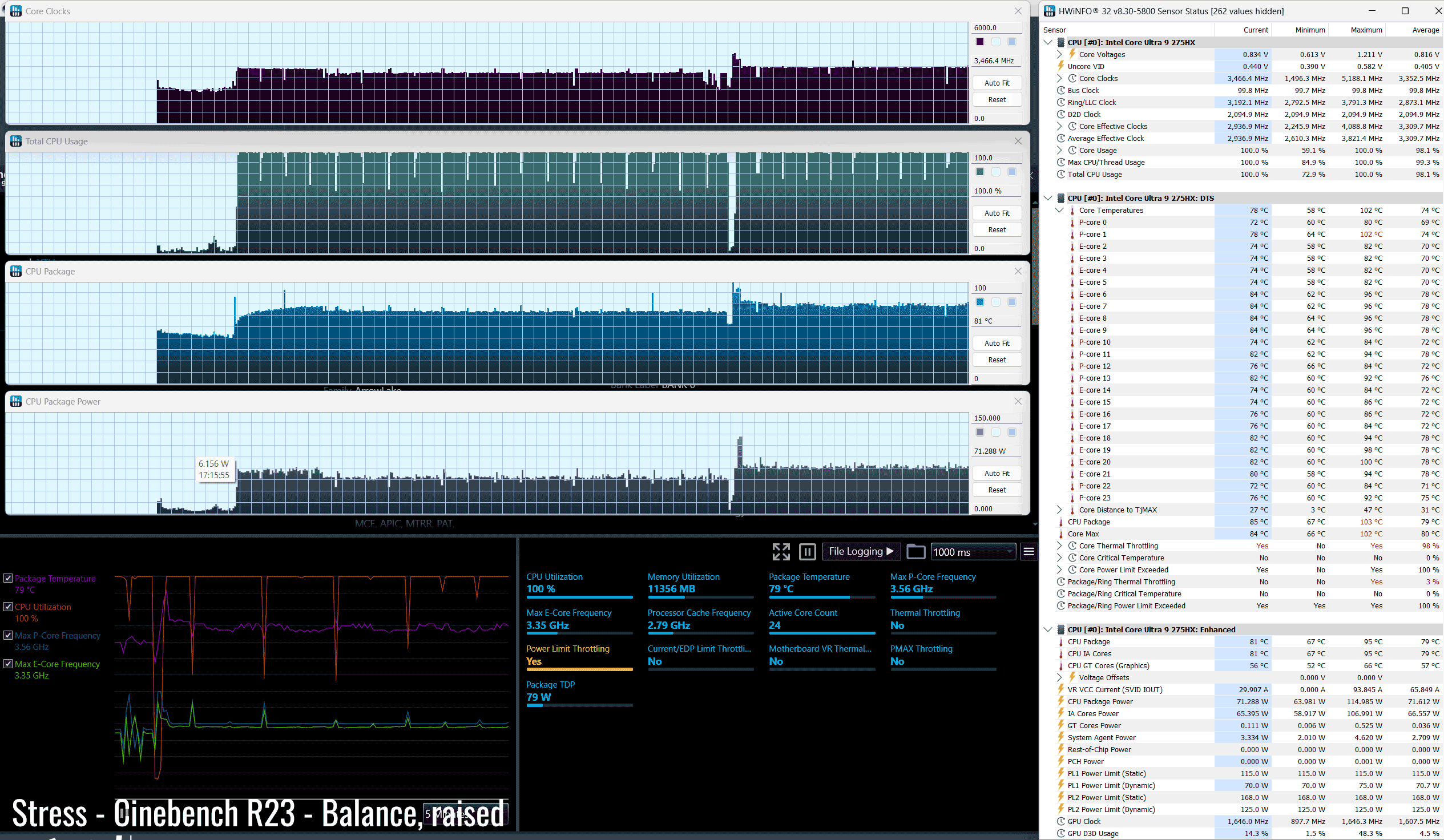Pause monitoring with the pause icon
The image size is (1444, 840).
807,552
